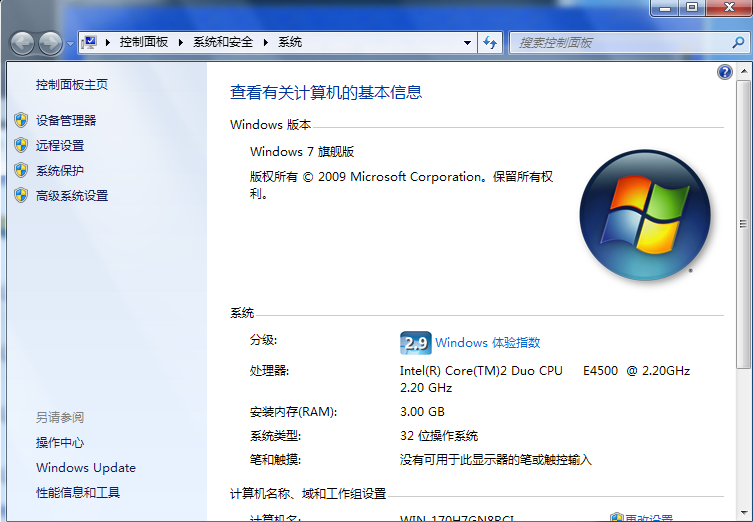Click the magnifier search icon
The height and width of the screenshot is (522, 753).
click(x=738, y=43)
